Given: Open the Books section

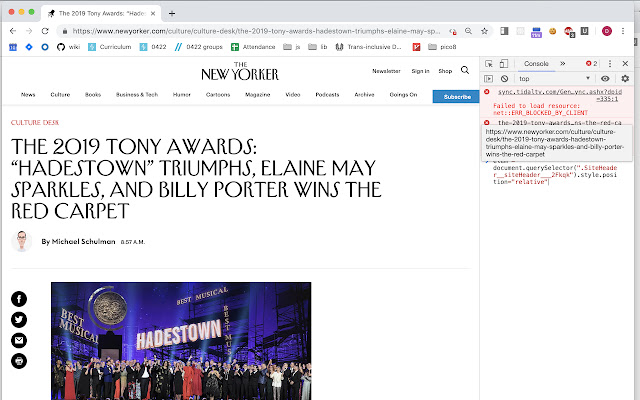Looking at the screenshot, I should 93,95.
